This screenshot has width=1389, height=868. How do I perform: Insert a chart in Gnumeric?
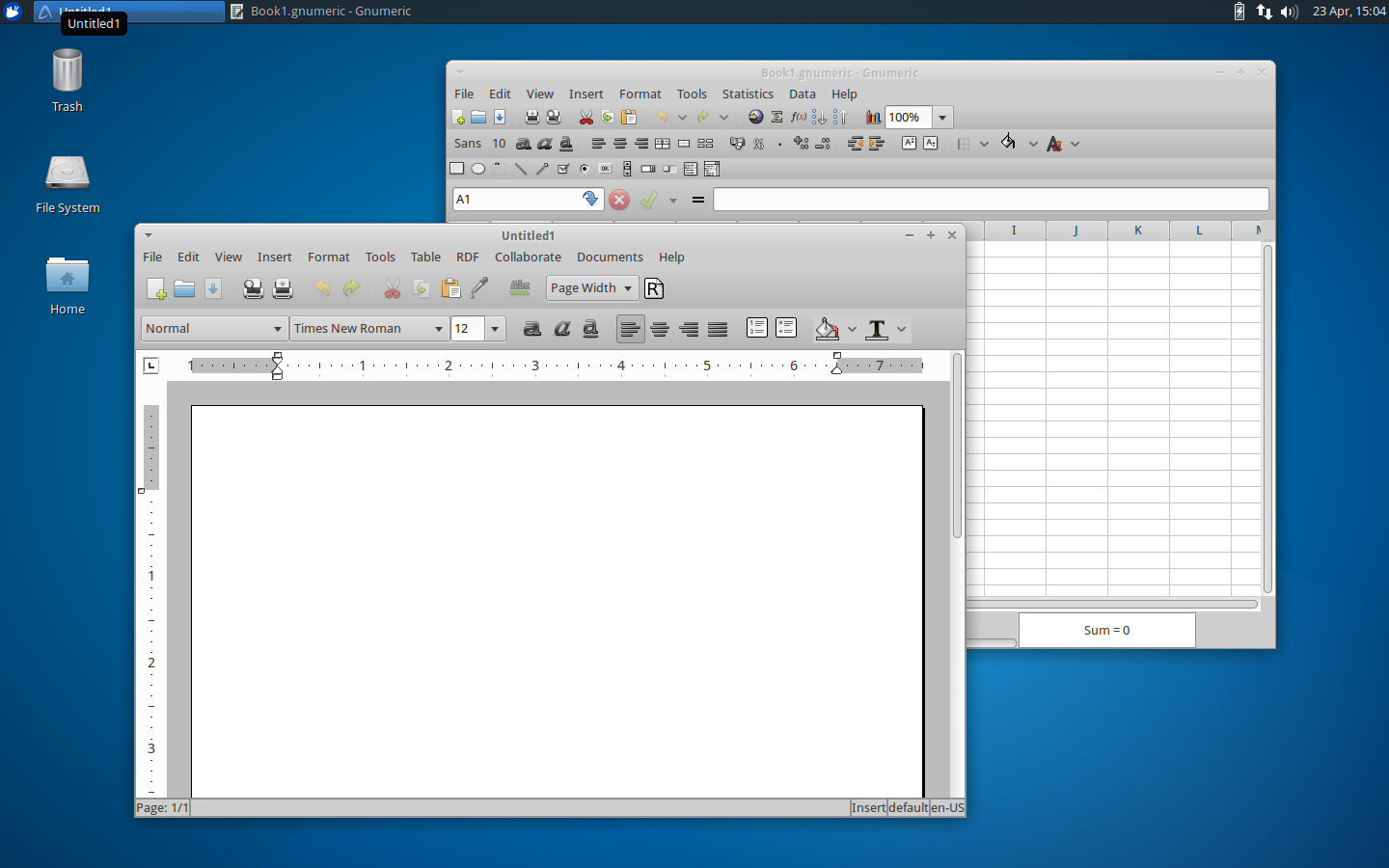pos(873,117)
